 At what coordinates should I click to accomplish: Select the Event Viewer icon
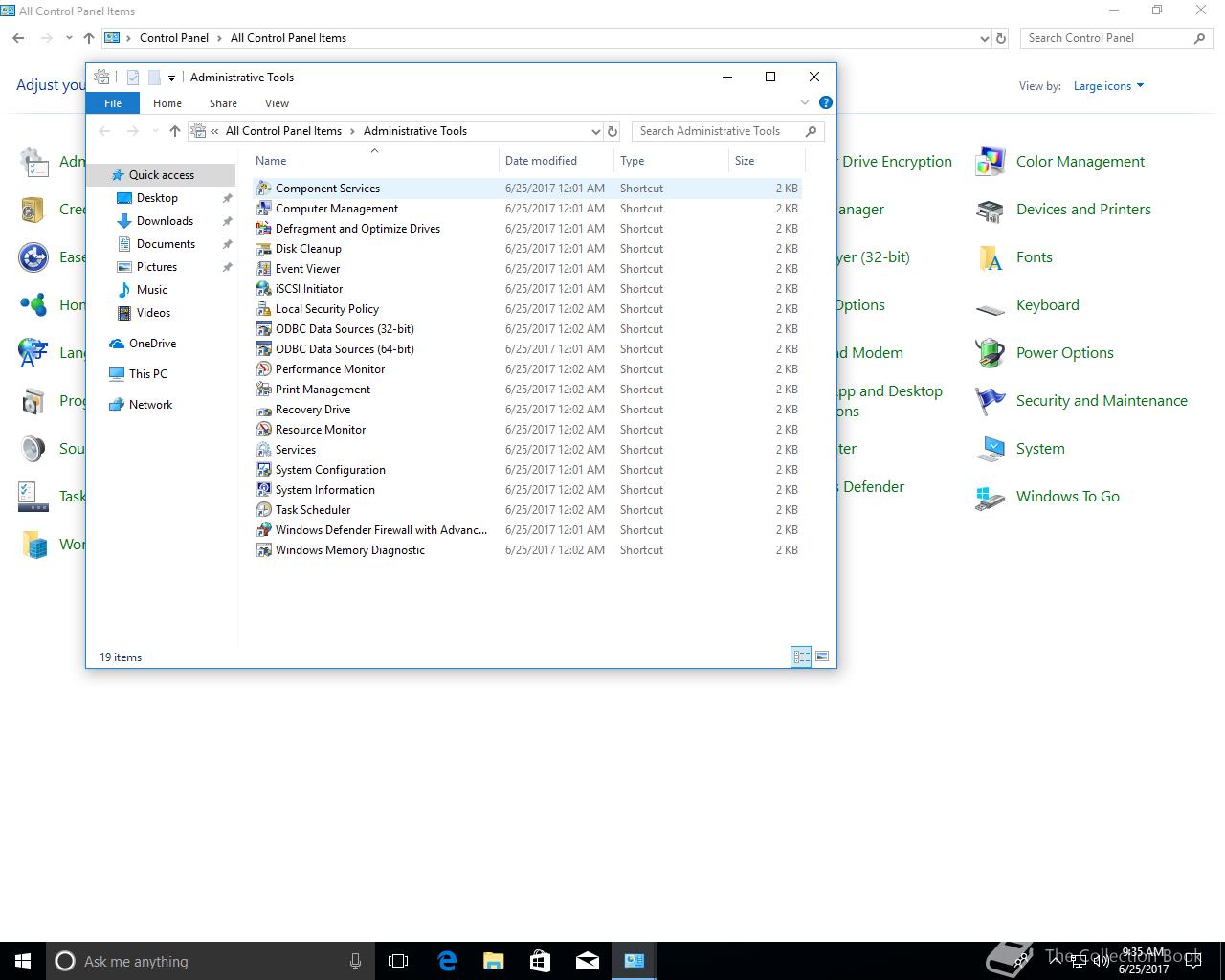pyautogui.click(x=264, y=269)
